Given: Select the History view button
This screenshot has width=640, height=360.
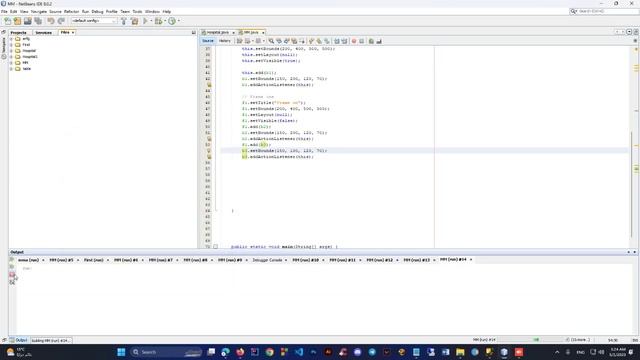Looking at the screenshot, I should pyautogui.click(x=224, y=41).
